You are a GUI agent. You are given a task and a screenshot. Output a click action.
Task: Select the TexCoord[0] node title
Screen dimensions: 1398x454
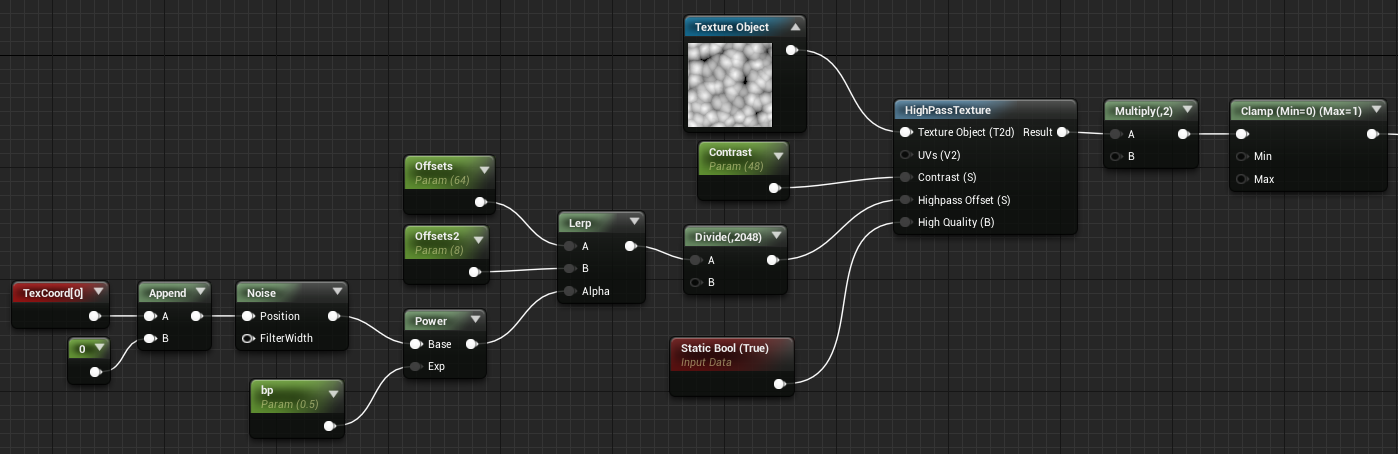pyautogui.click(x=53, y=293)
